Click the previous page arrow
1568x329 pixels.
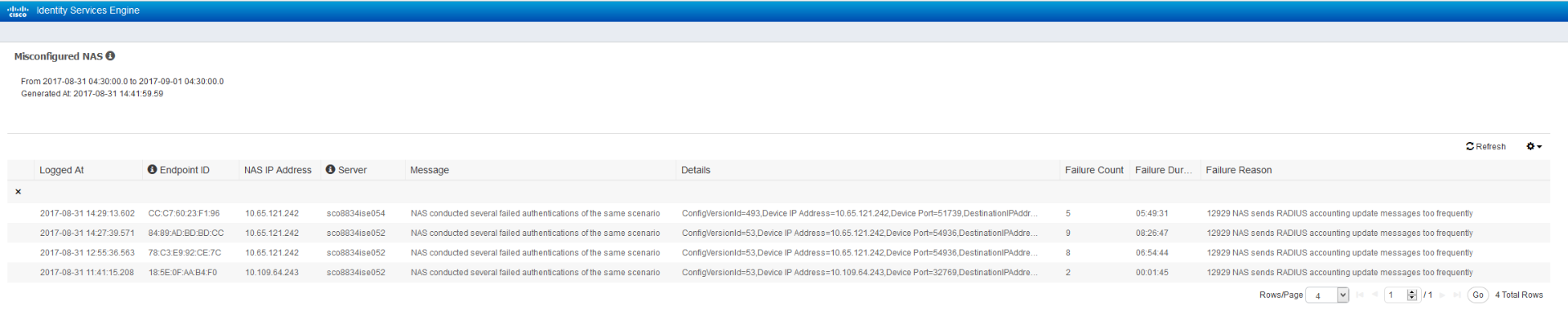[x=1375, y=296]
